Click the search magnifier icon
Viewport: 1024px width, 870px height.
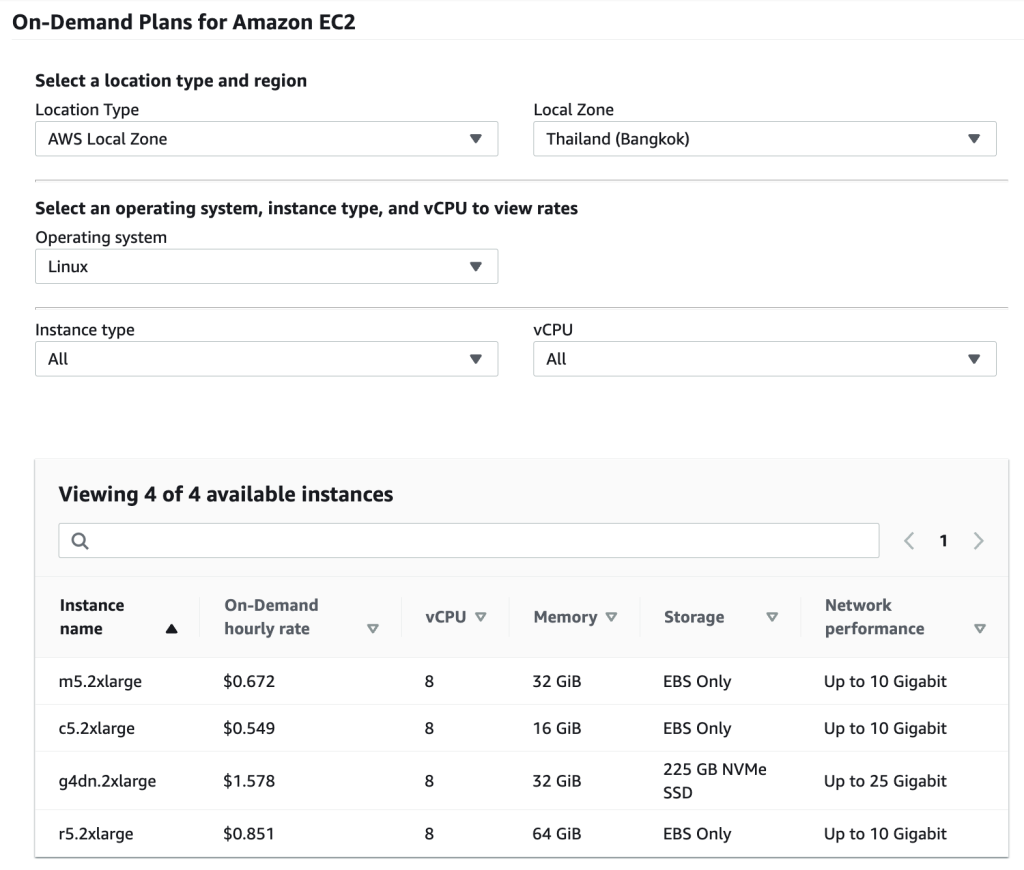(81, 541)
